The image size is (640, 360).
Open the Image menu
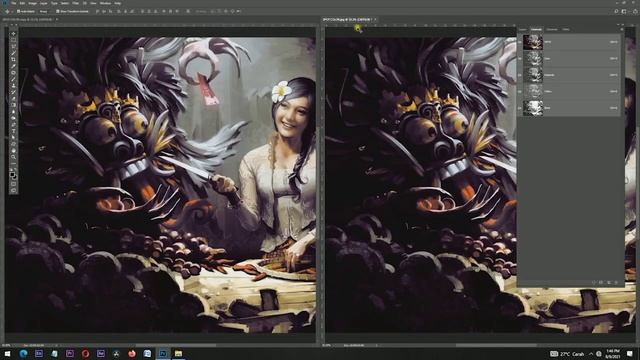(33, 3)
